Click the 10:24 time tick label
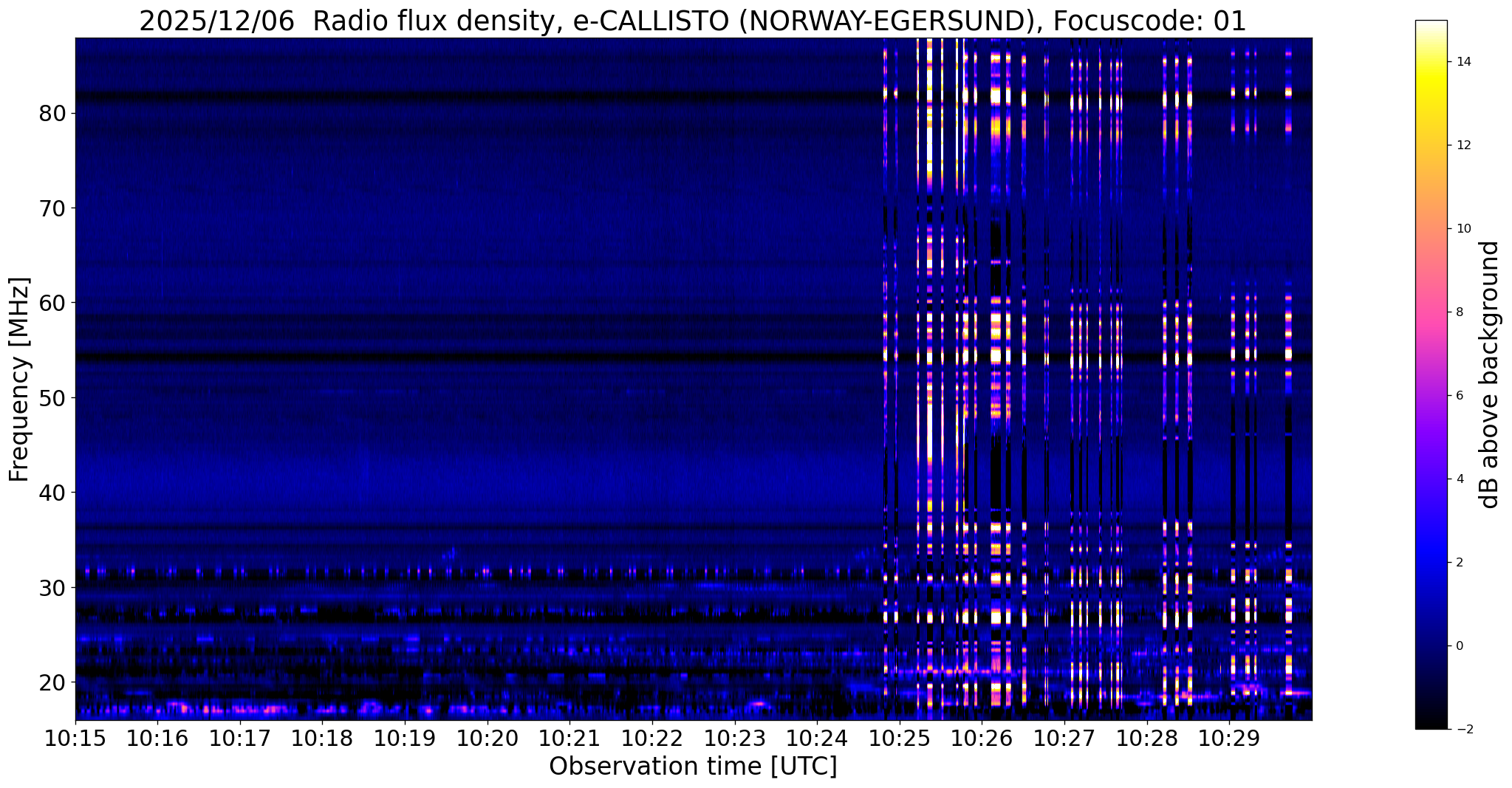 coord(816,739)
